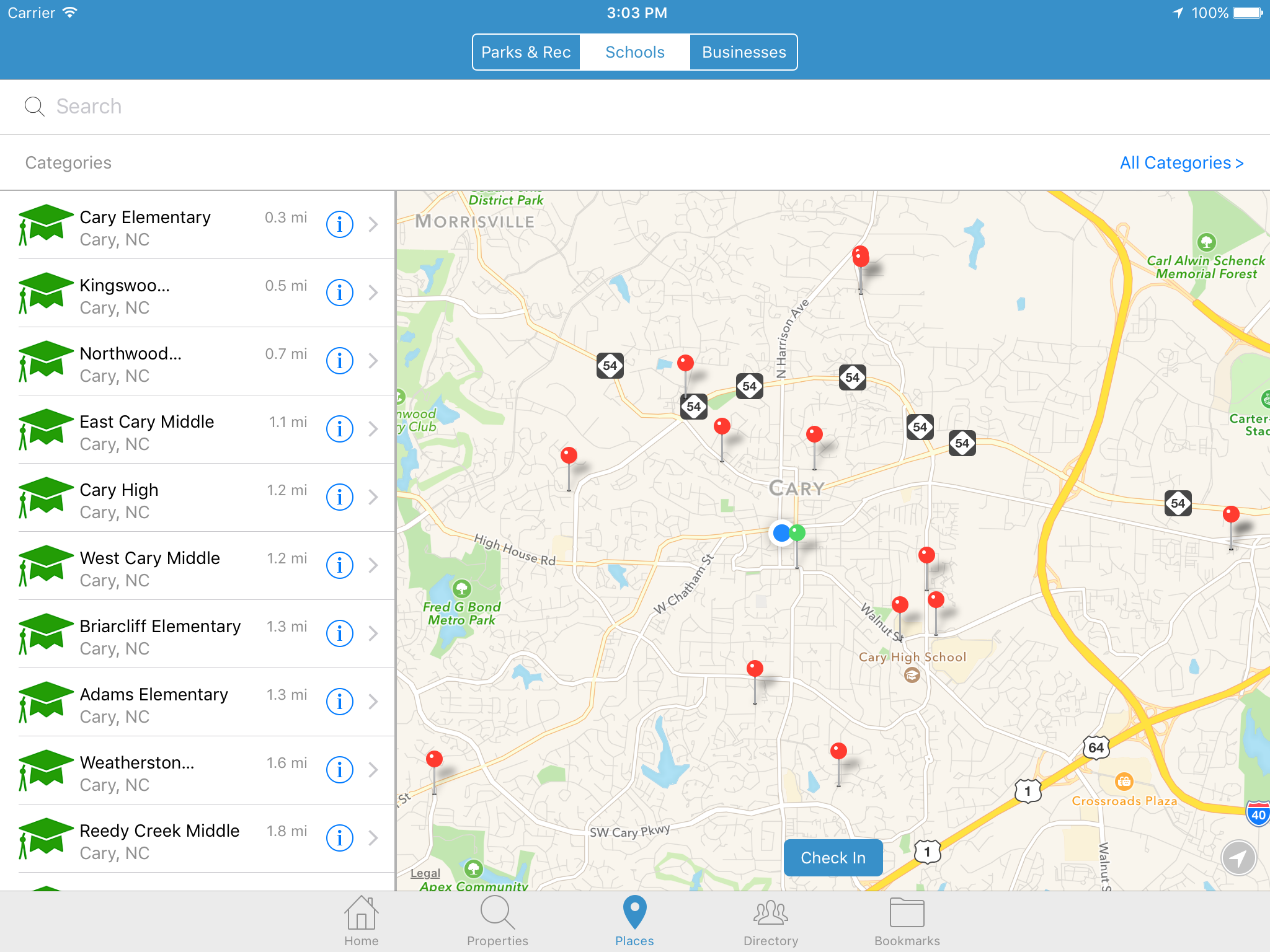
Task: Open info for East Cary Middle
Action: click(x=339, y=429)
